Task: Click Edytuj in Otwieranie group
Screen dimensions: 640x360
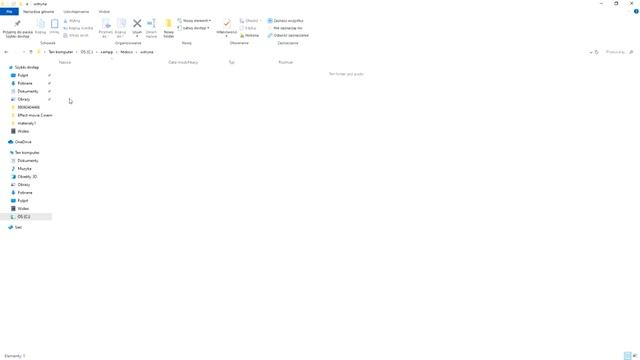Action: [x=248, y=28]
